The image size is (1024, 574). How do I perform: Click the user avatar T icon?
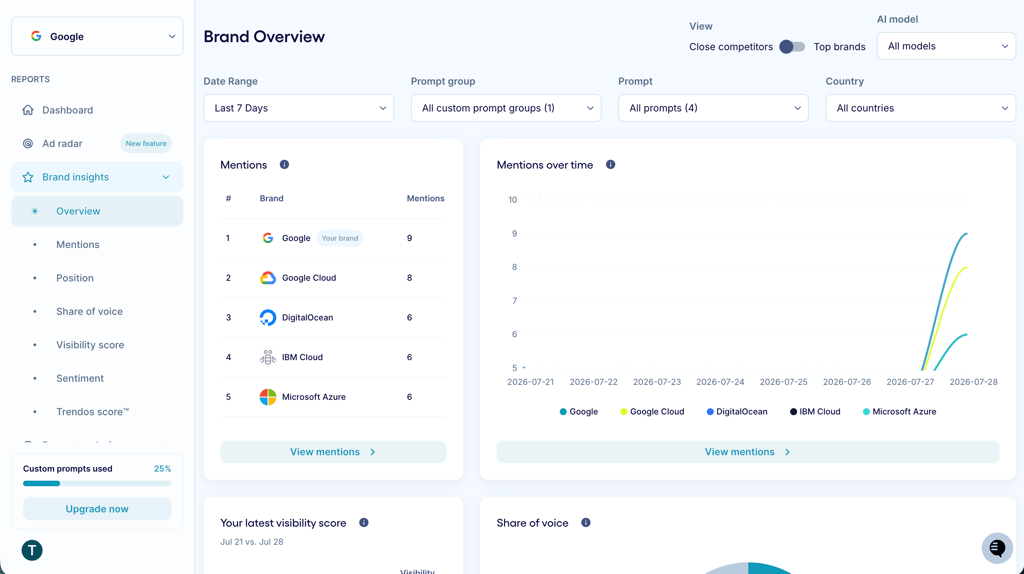[x=32, y=550]
